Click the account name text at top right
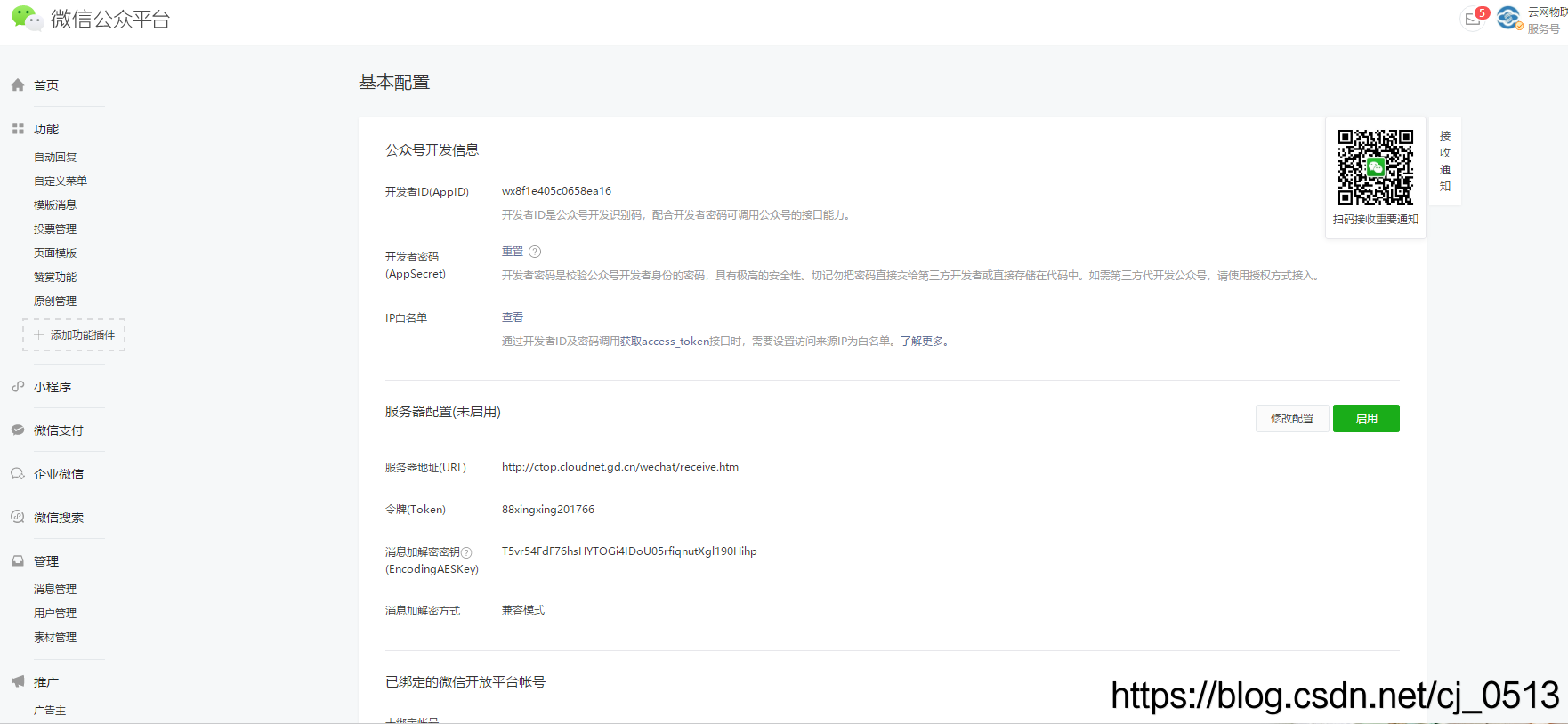 (1548, 12)
